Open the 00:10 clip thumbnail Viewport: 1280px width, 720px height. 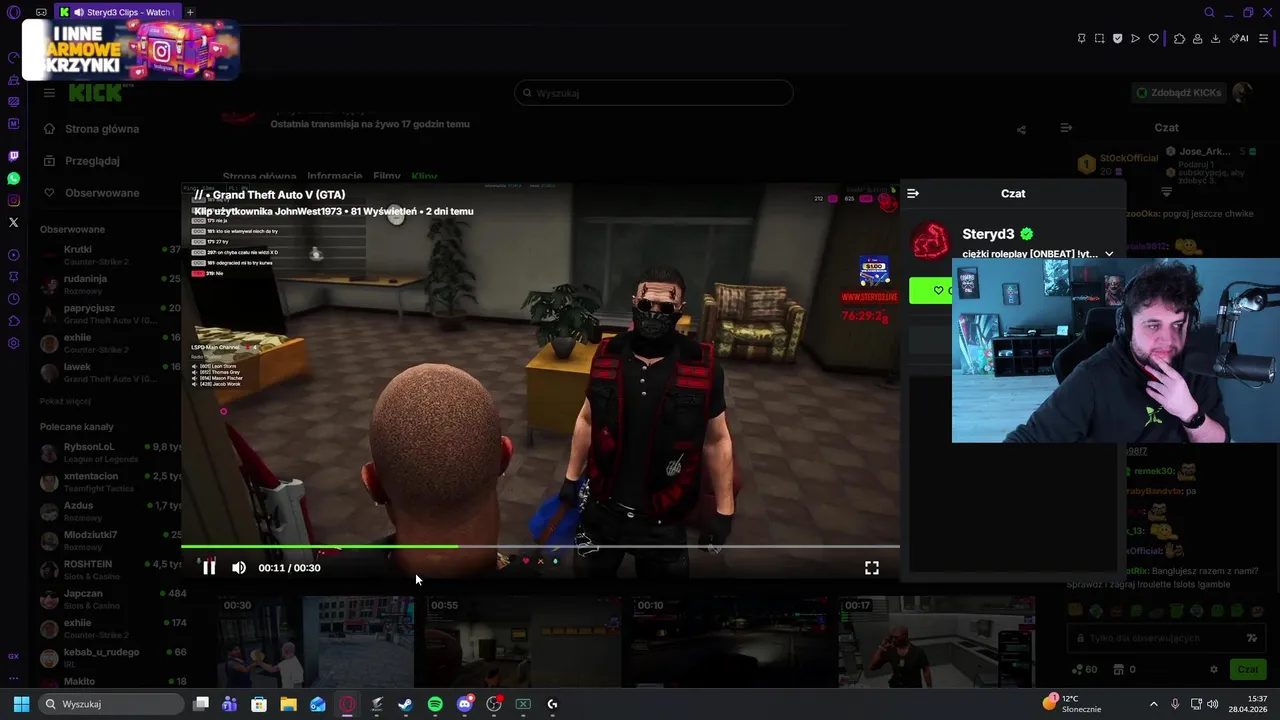730,642
